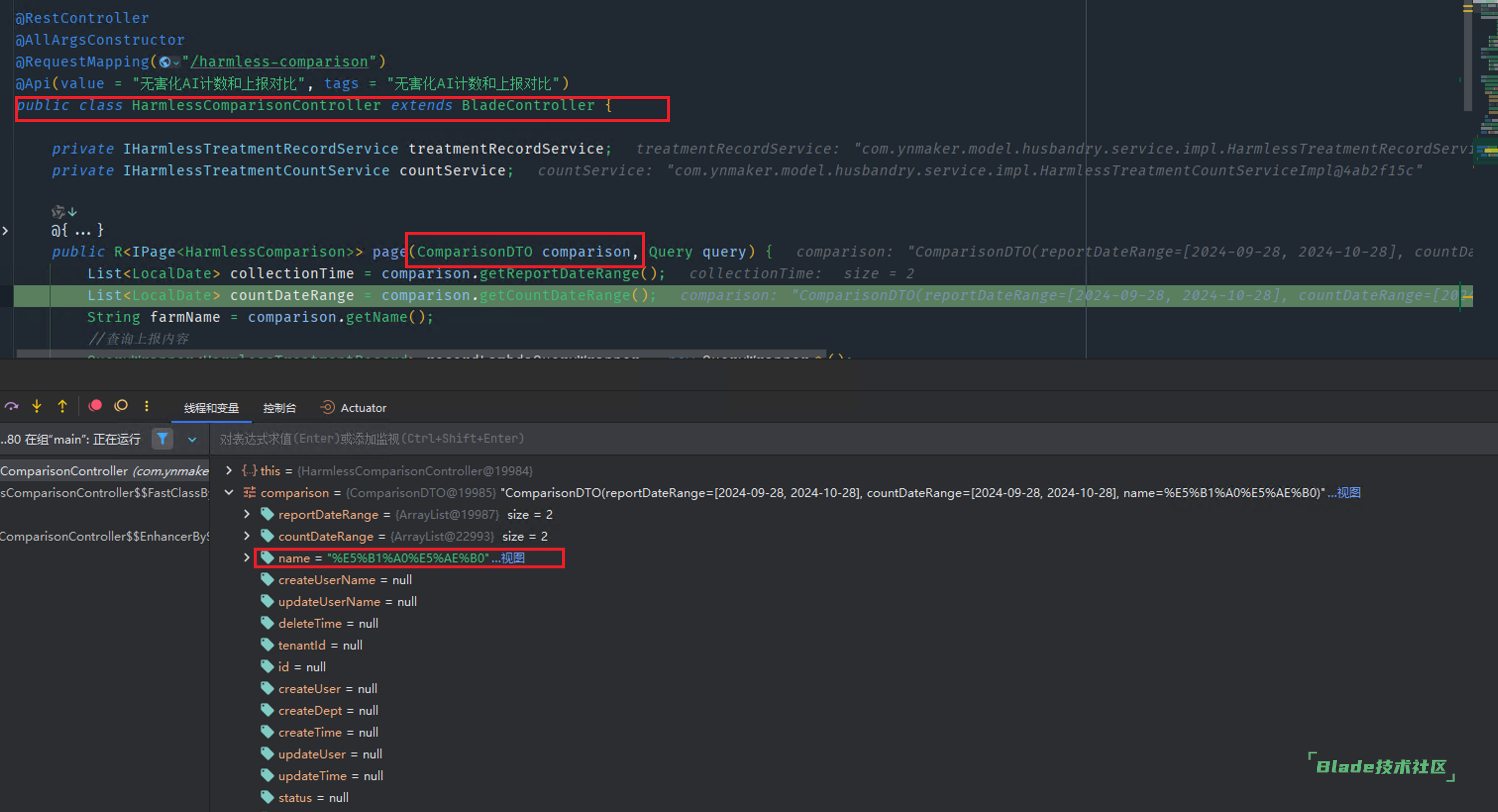Click the '..80 在组"main": 正在运行' thread label
The image size is (1498, 812).
(x=70, y=440)
